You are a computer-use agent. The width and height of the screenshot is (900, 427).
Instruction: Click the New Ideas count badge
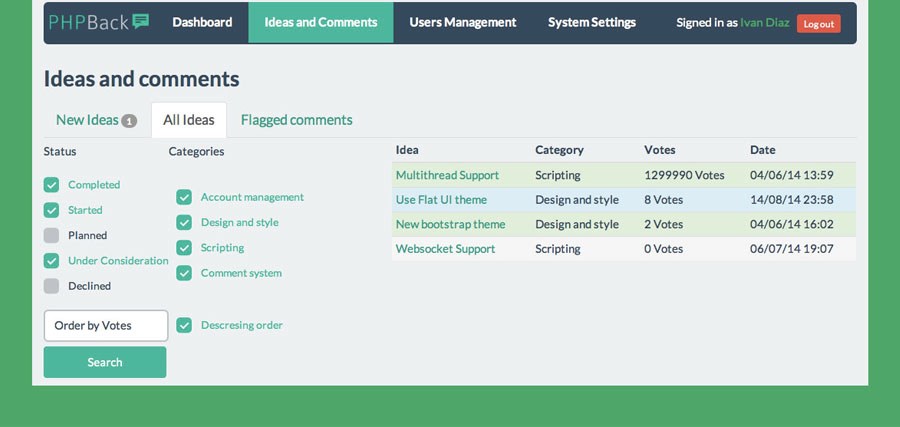(129, 121)
